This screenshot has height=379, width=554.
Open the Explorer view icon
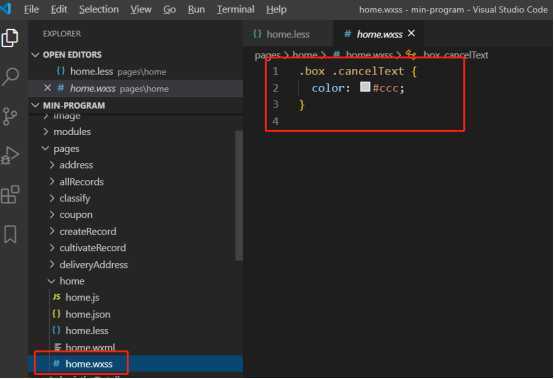[x=10, y=37]
